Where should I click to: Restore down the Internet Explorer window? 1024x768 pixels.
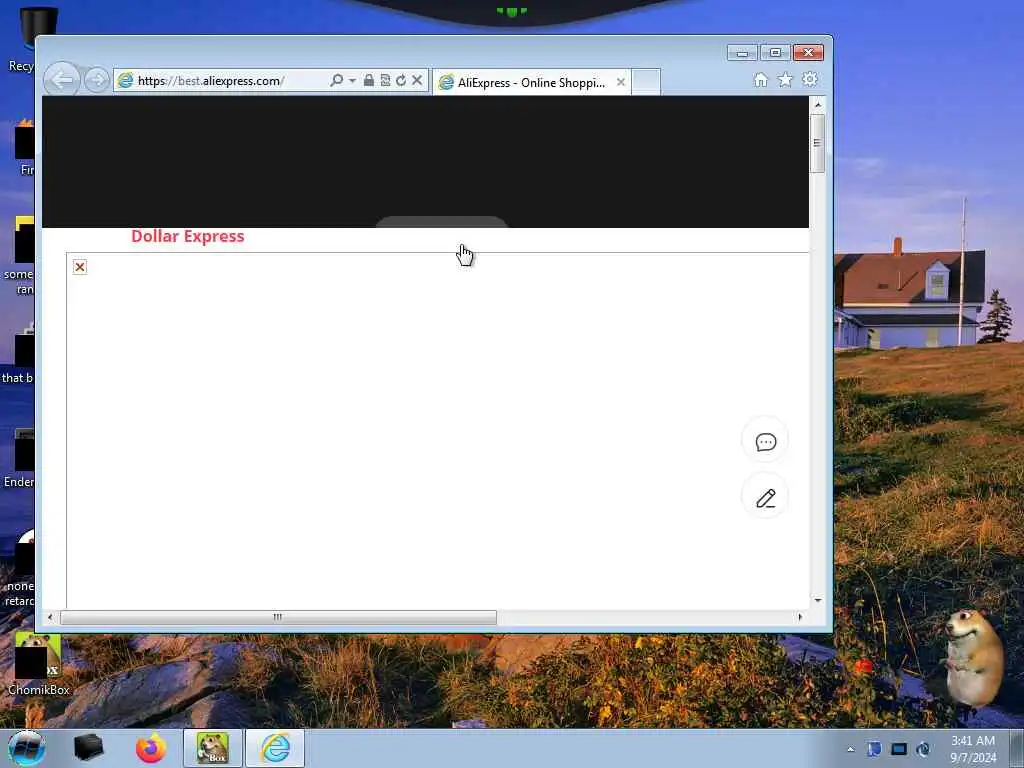[775, 53]
